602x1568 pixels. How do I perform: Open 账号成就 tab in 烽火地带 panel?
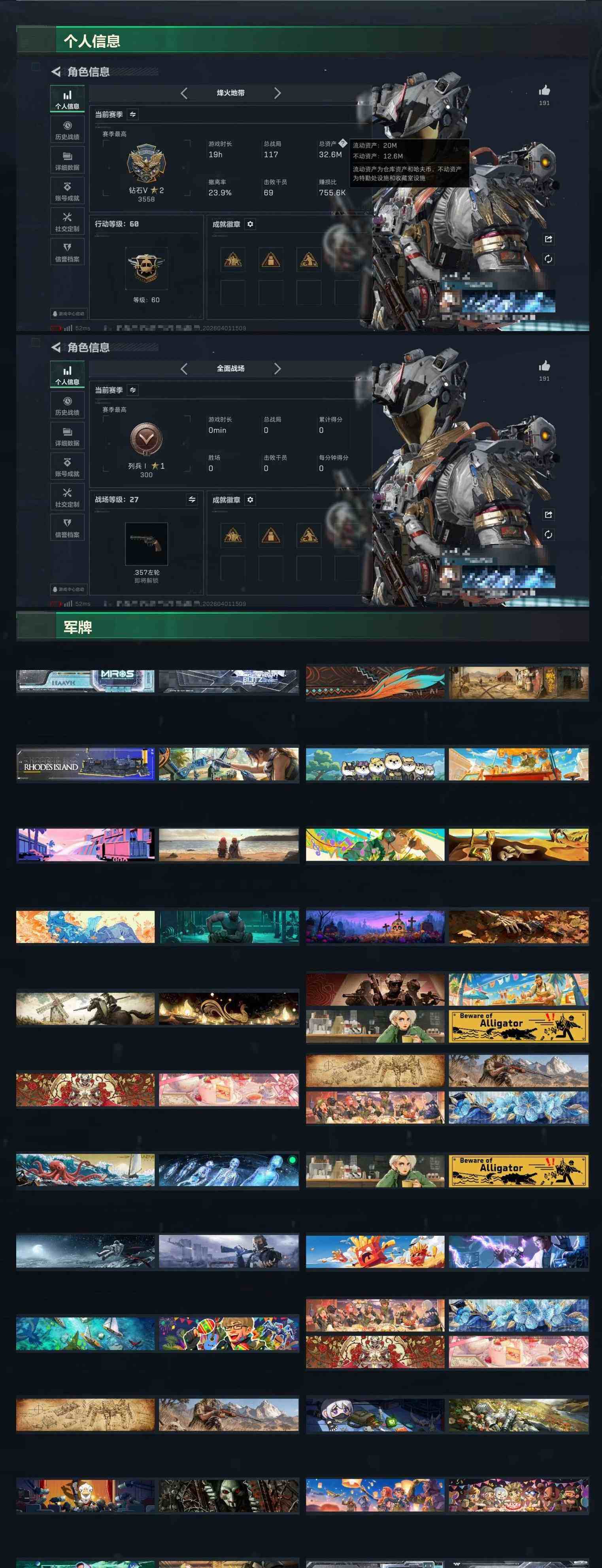point(67,191)
